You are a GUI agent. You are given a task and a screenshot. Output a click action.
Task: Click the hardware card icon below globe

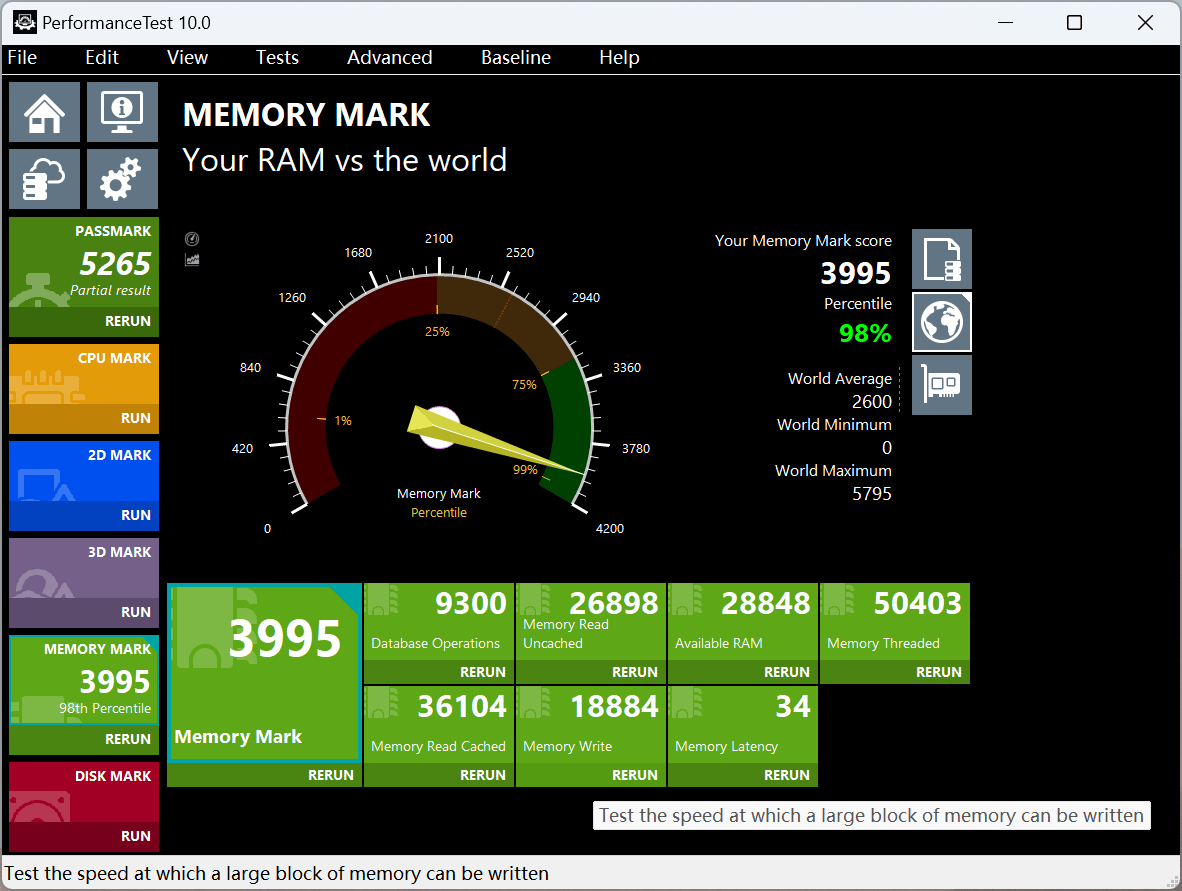(942, 385)
